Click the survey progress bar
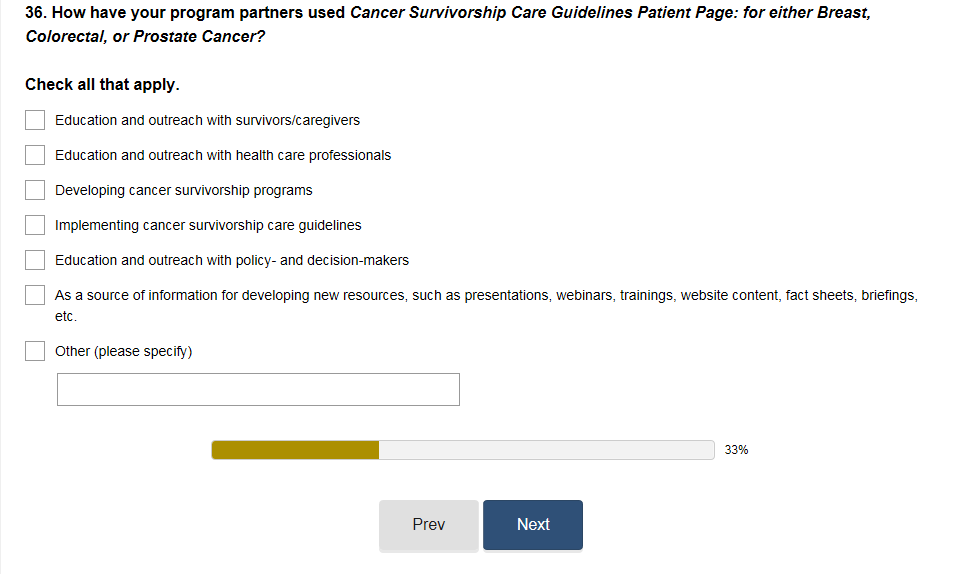Screen dimensions: 961x574 462,450
